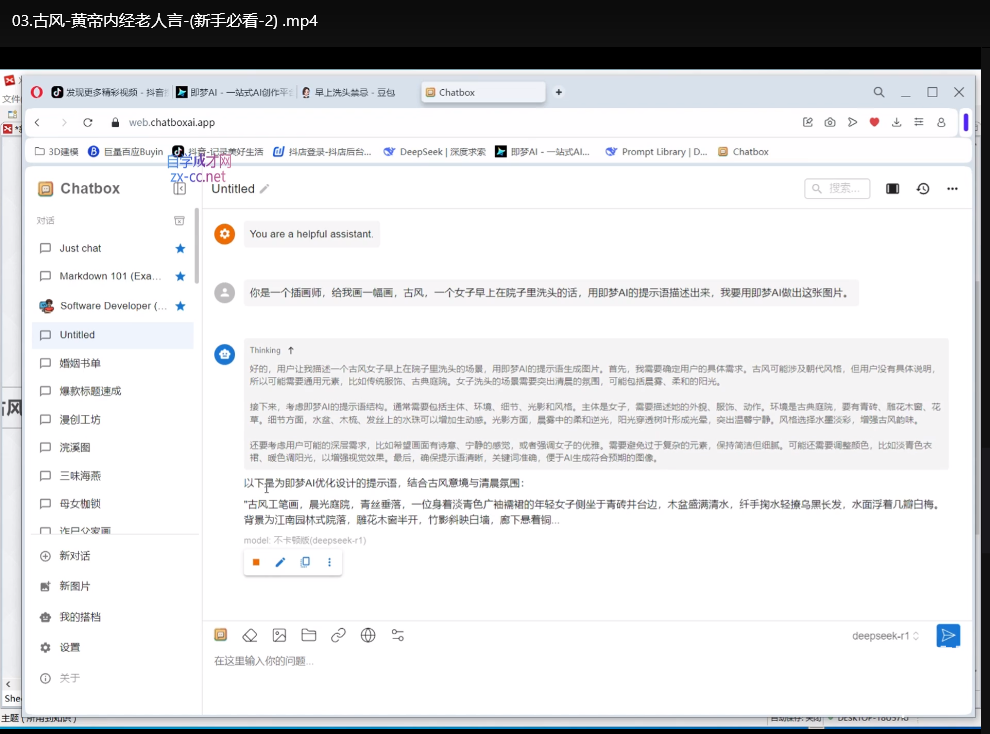This screenshot has height=734, width=990.
Task: Go back in the browser
Action: pos(37,122)
